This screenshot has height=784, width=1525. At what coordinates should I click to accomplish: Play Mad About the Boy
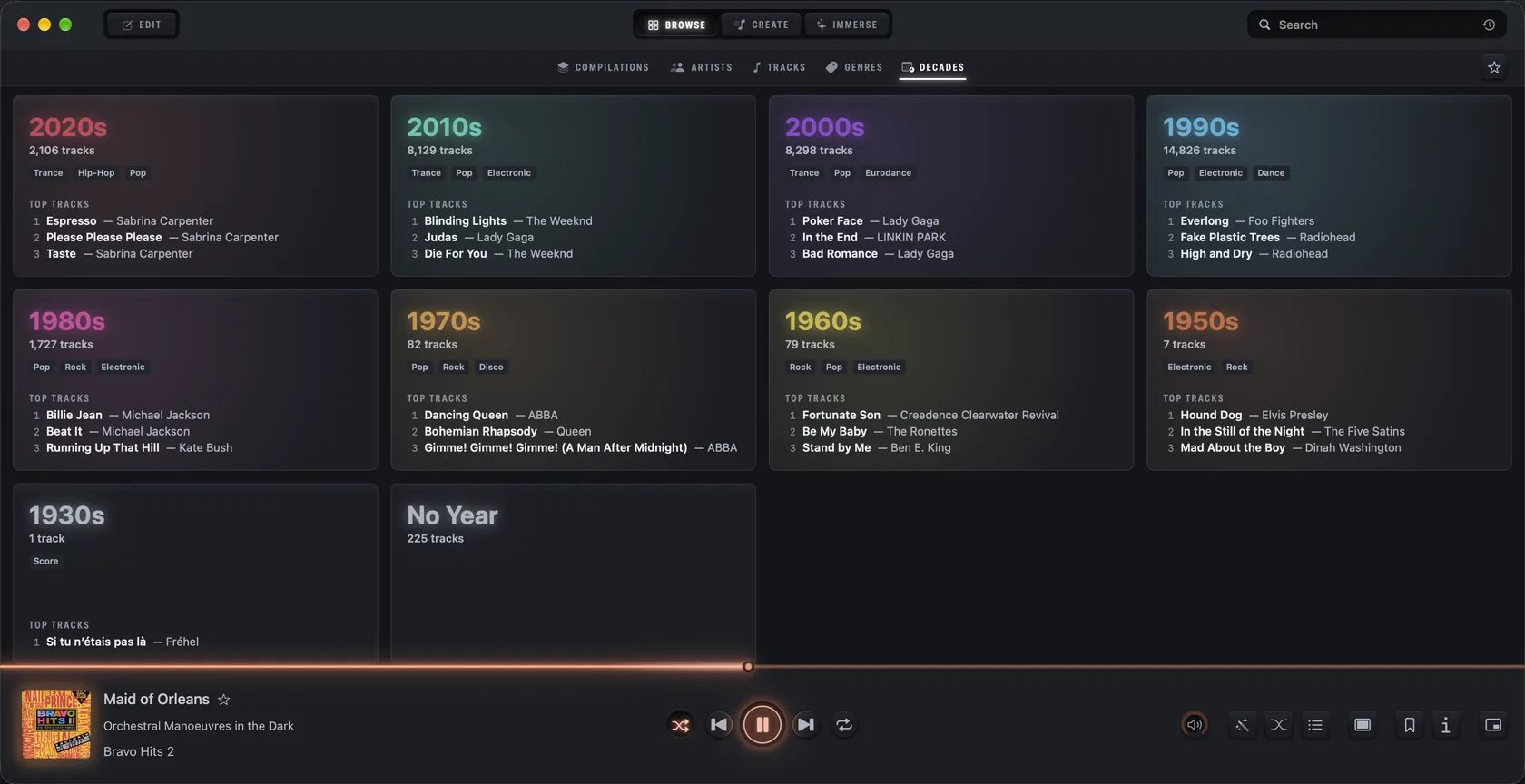tap(1283, 448)
